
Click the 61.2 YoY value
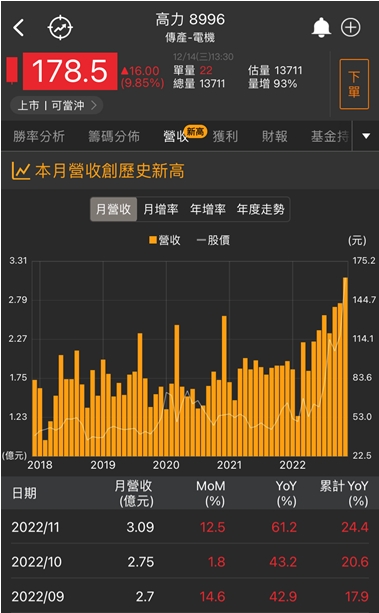pos(284,527)
